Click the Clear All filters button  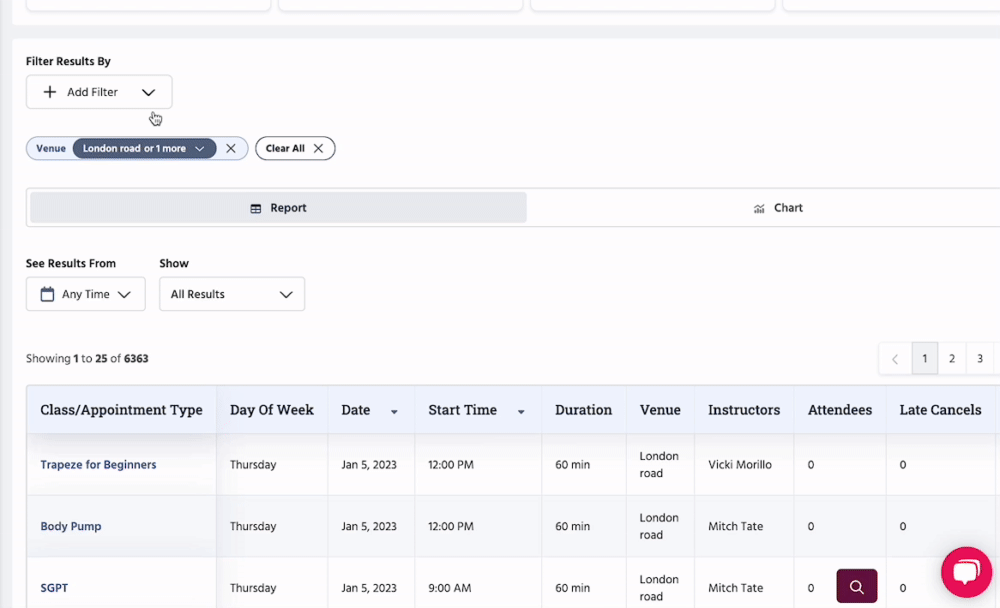tap(294, 148)
